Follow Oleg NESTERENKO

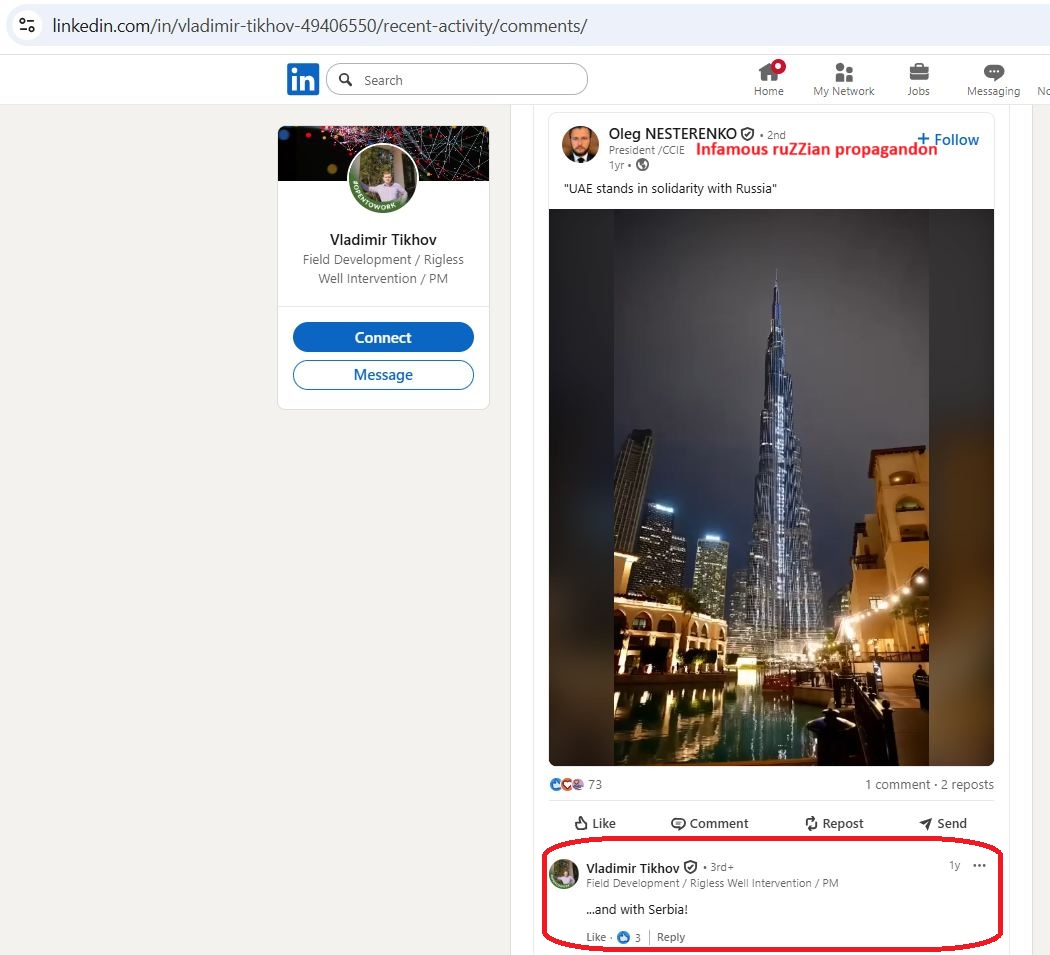tap(947, 140)
